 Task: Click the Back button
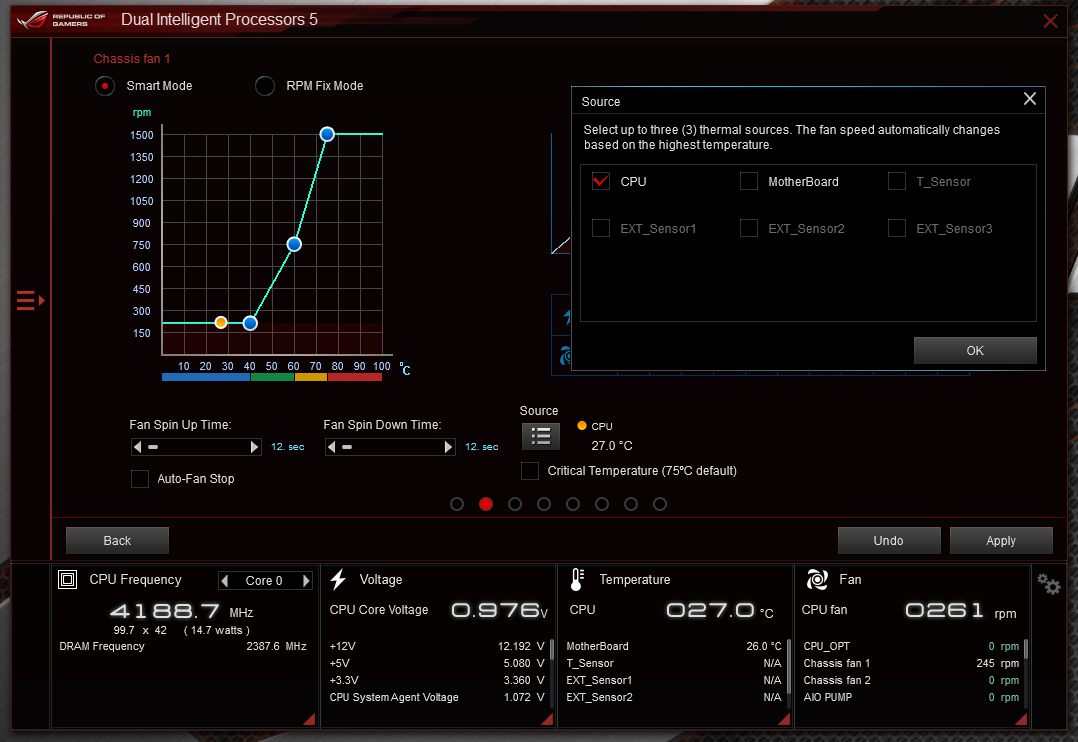pos(117,541)
